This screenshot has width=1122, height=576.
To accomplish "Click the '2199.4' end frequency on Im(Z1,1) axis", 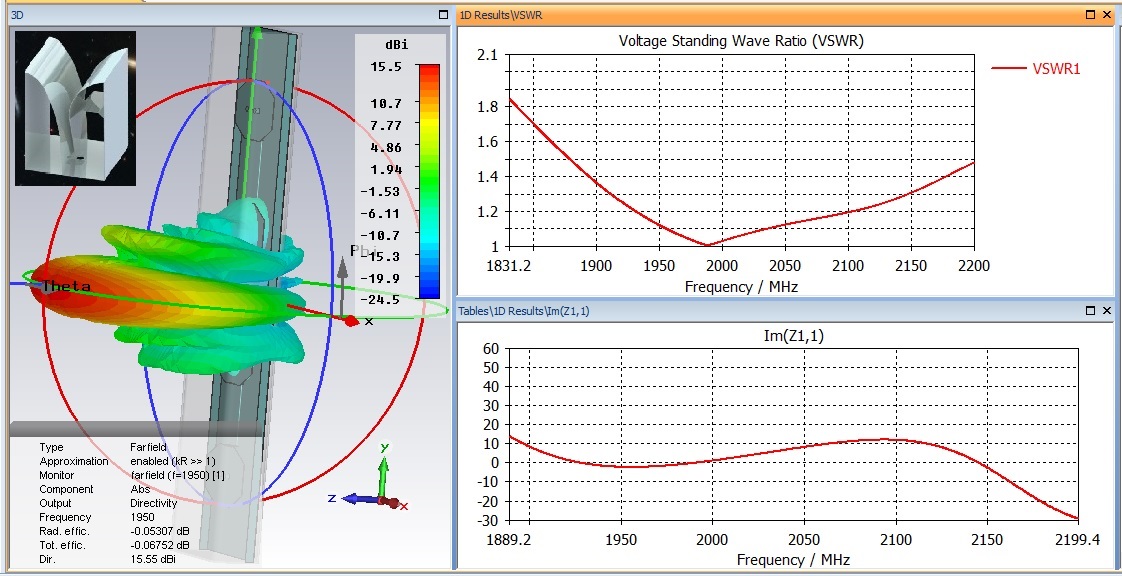I will tap(1078, 540).
